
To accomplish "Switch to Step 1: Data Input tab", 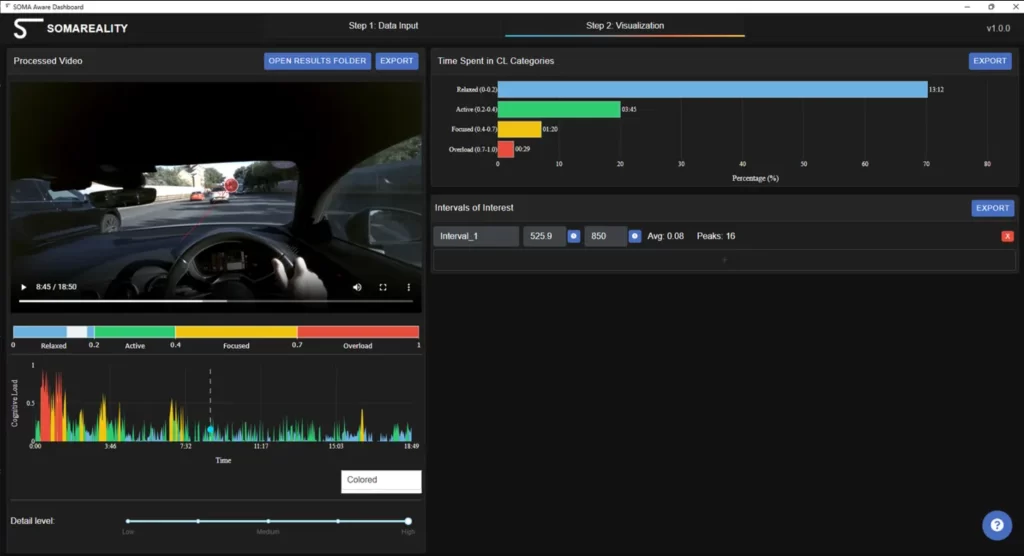I will [385, 26].
